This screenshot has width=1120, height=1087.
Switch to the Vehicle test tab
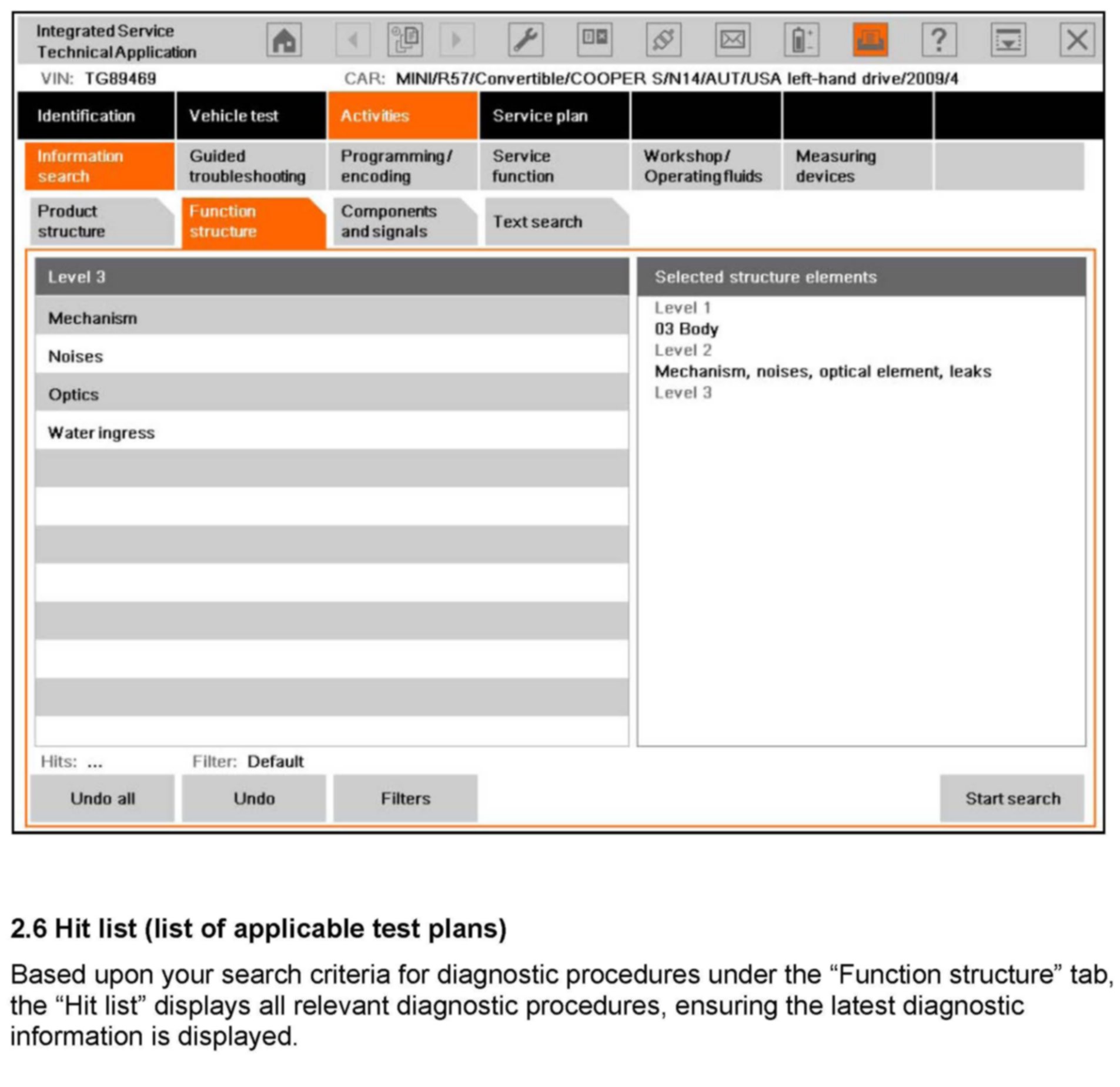(250, 116)
